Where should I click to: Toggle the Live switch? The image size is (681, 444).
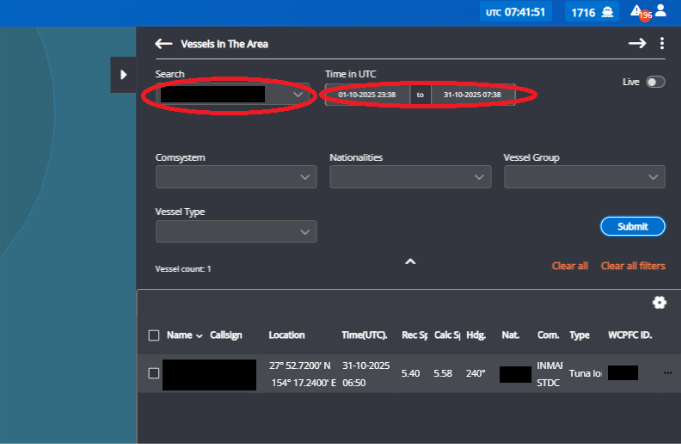[x=655, y=82]
